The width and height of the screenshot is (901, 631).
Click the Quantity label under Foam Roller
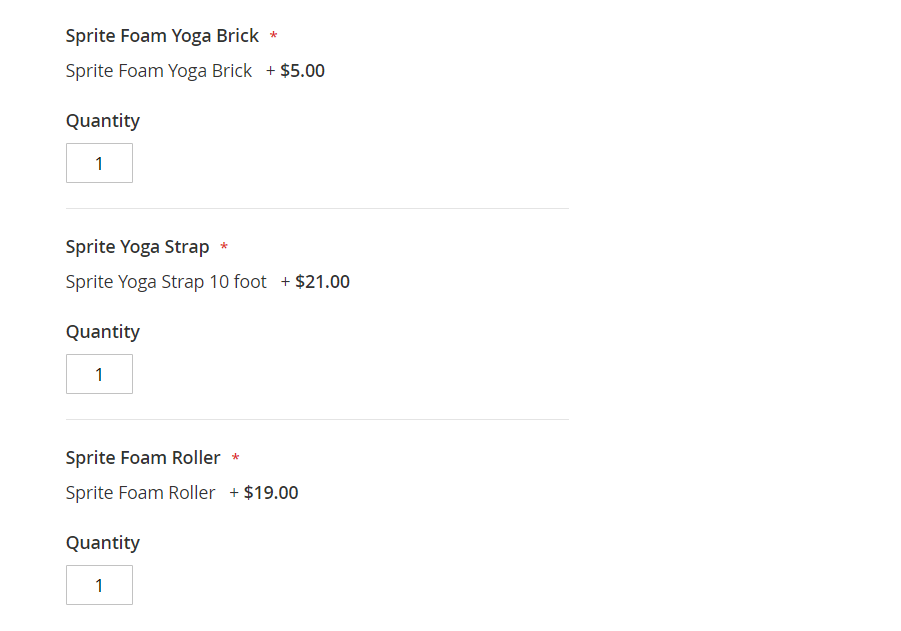click(x=103, y=543)
